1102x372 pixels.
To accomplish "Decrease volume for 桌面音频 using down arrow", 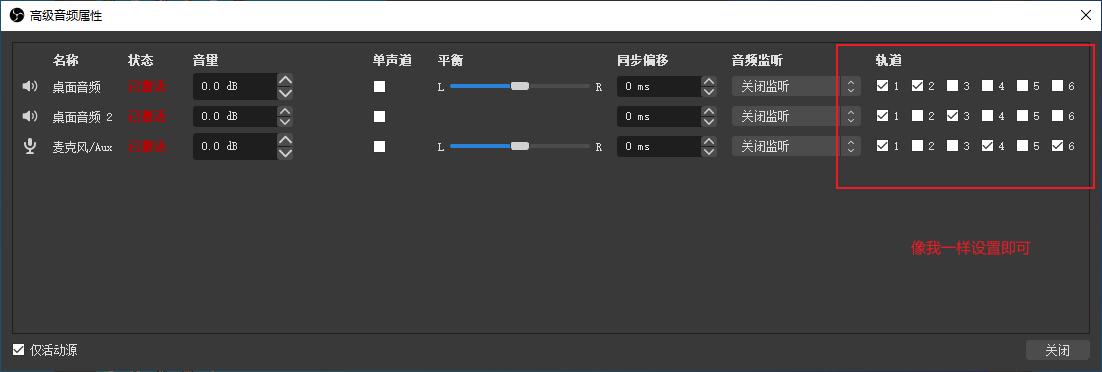I will tap(285, 93).
